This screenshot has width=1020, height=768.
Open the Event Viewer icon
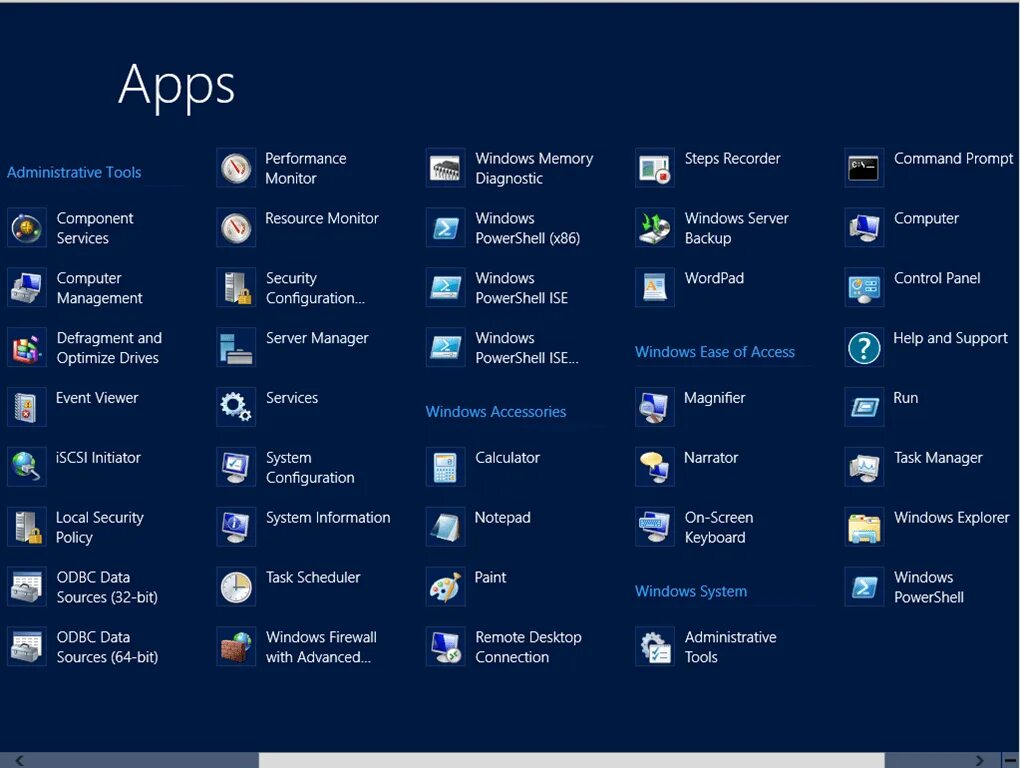click(x=27, y=407)
